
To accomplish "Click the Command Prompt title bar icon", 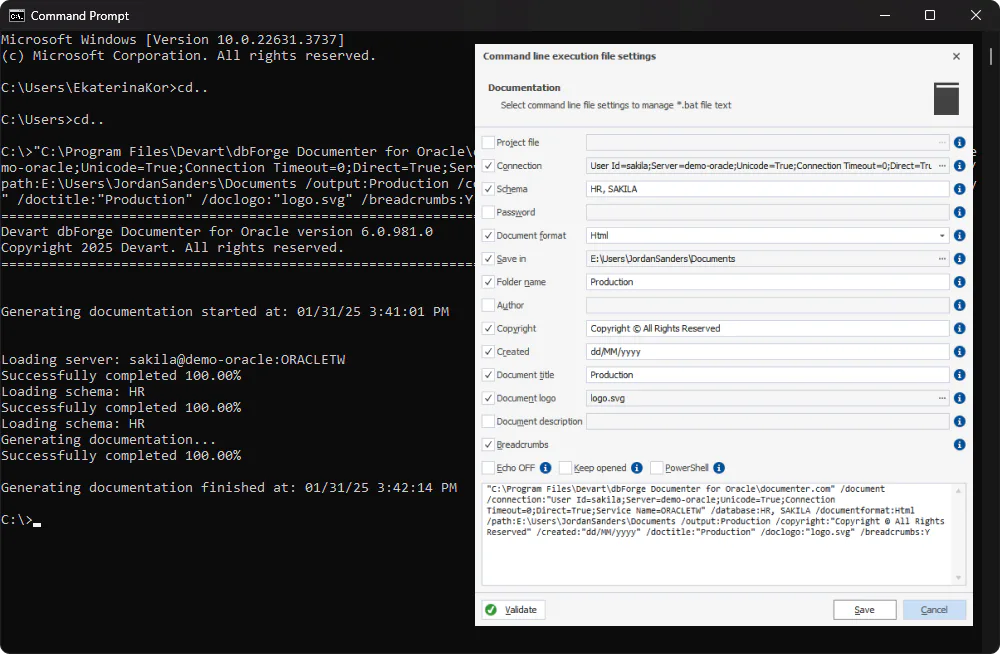I will click(x=17, y=15).
